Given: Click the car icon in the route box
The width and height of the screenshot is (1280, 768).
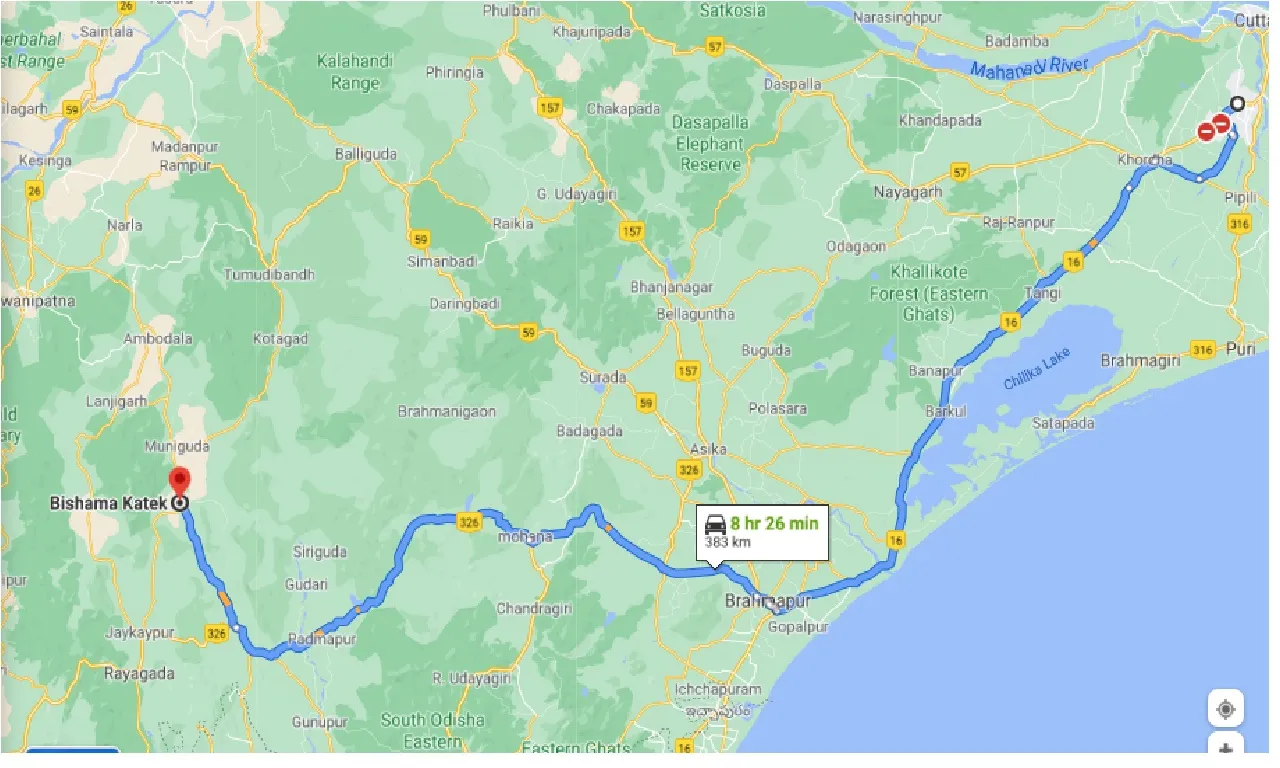Looking at the screenshot, I should [x=715, y=523].
